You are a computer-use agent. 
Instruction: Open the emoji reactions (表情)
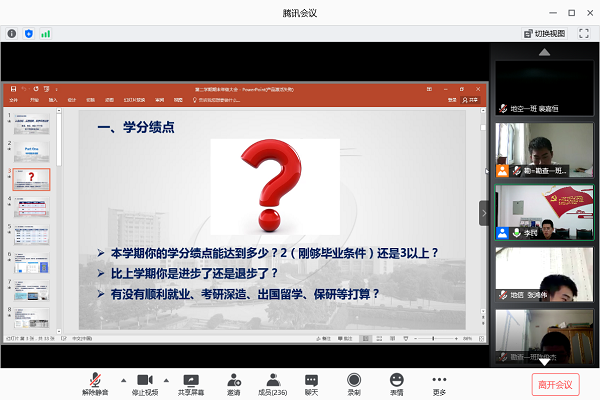coord(397,384)
